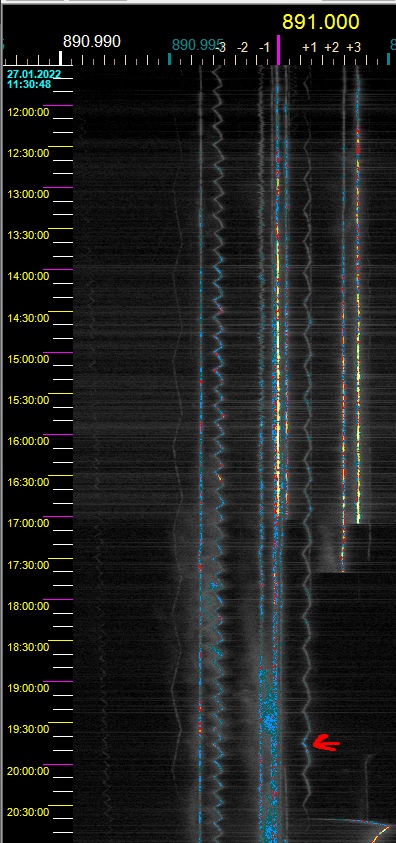Click the +1 offset label
The image size is (396, 843).
click(309, 47)
